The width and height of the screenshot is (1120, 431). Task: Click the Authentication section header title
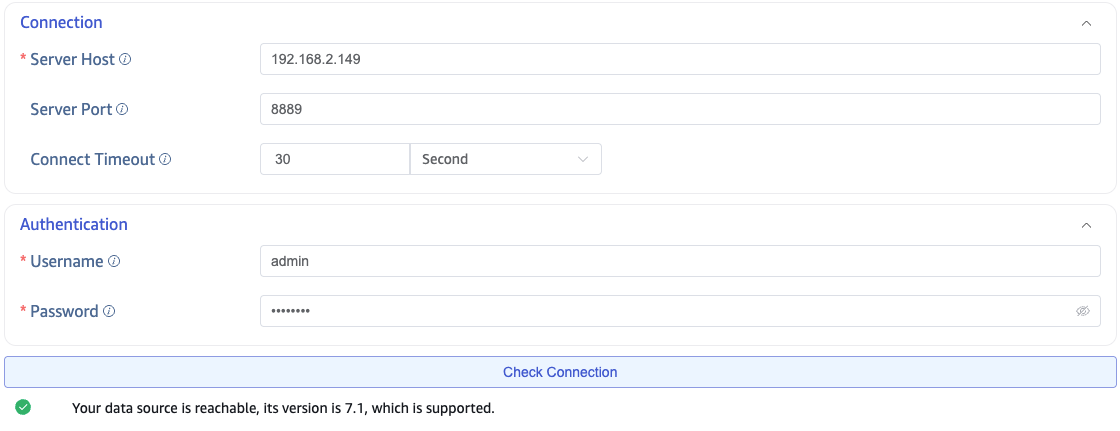pos(74,224)
